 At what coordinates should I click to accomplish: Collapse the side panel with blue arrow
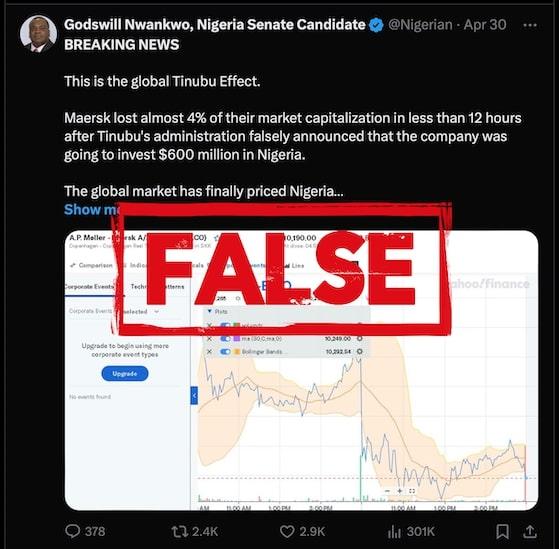(194, 395)
